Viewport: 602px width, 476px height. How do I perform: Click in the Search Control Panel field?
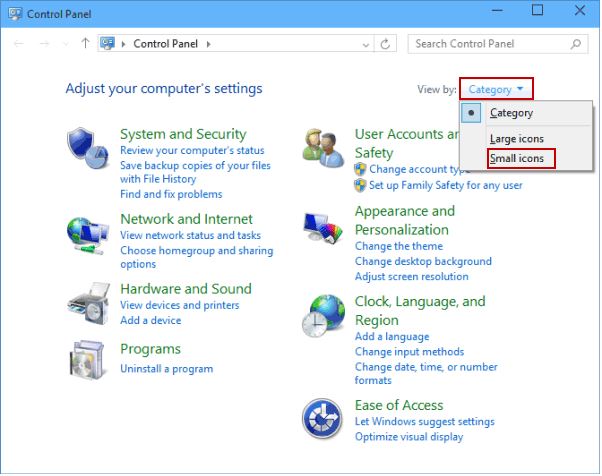point(498,44)
